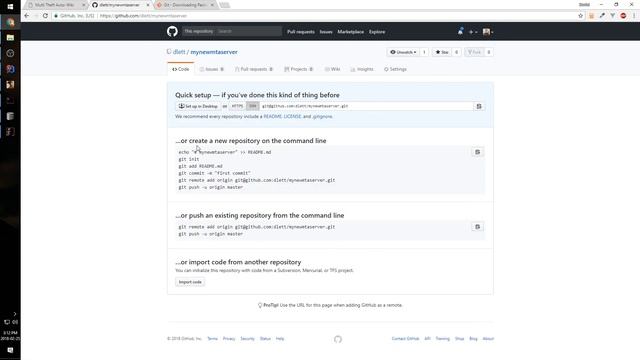The width and height of the screenshot is (640, 360).
Task: Click the disabled Fork button
Action: (x=474, y=52)
